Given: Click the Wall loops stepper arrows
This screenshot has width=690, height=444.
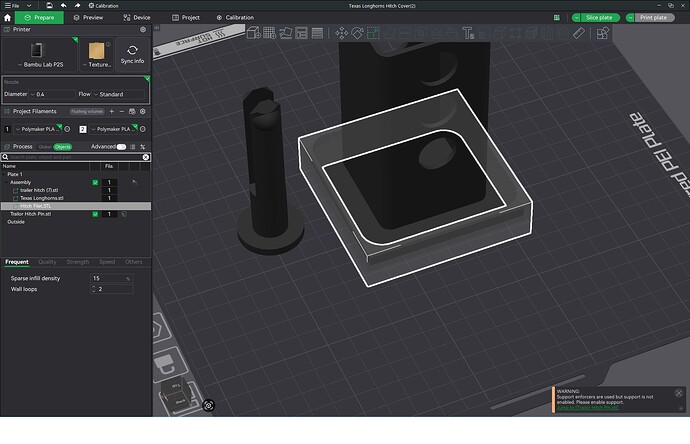Looking at the screenshot, I should pos(93,289).
